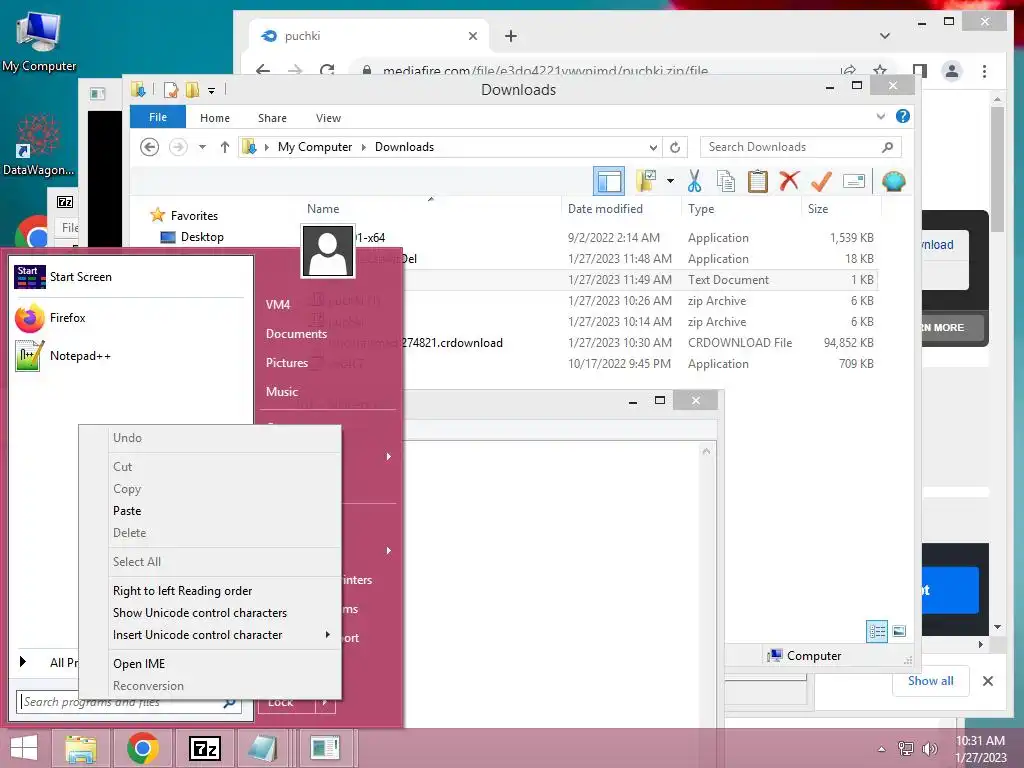The width and height of the screenshot is (1024, 768).
Task: Click the orange checkmark Properties icon
Action: (x=821, y=181)
